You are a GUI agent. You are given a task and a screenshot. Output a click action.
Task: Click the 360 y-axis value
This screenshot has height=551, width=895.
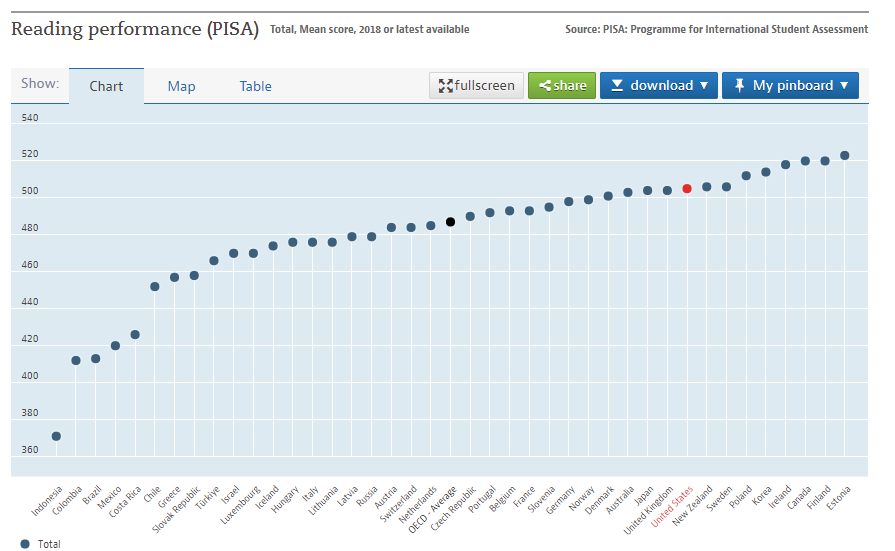30,449
